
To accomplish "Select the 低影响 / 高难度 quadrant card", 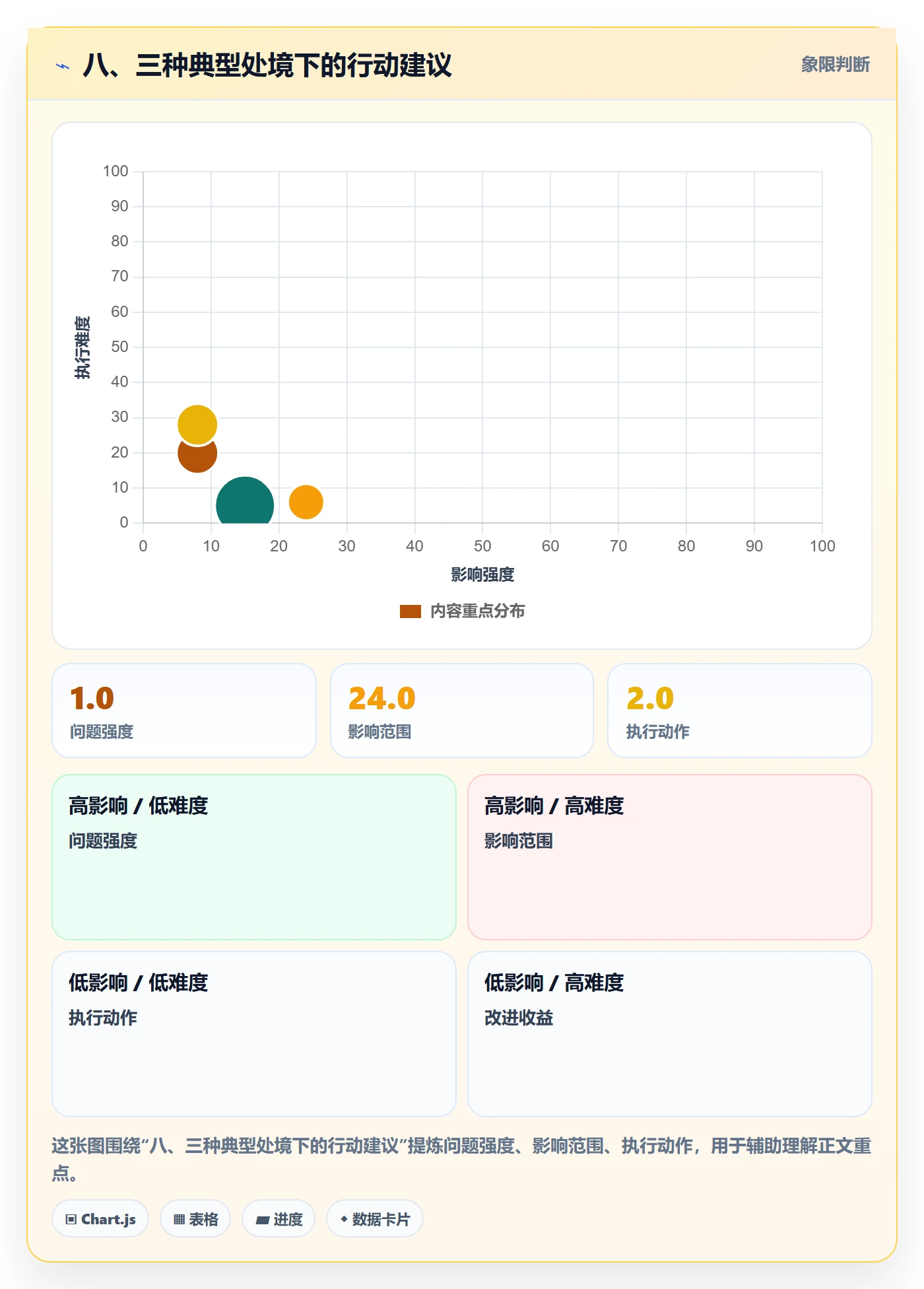I will pyautogui.click(x=670, y=1034).
